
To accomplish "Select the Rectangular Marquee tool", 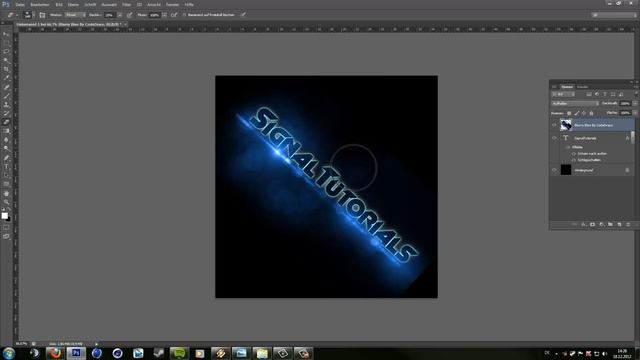I will pyautogui.click(x=6, y=43).
